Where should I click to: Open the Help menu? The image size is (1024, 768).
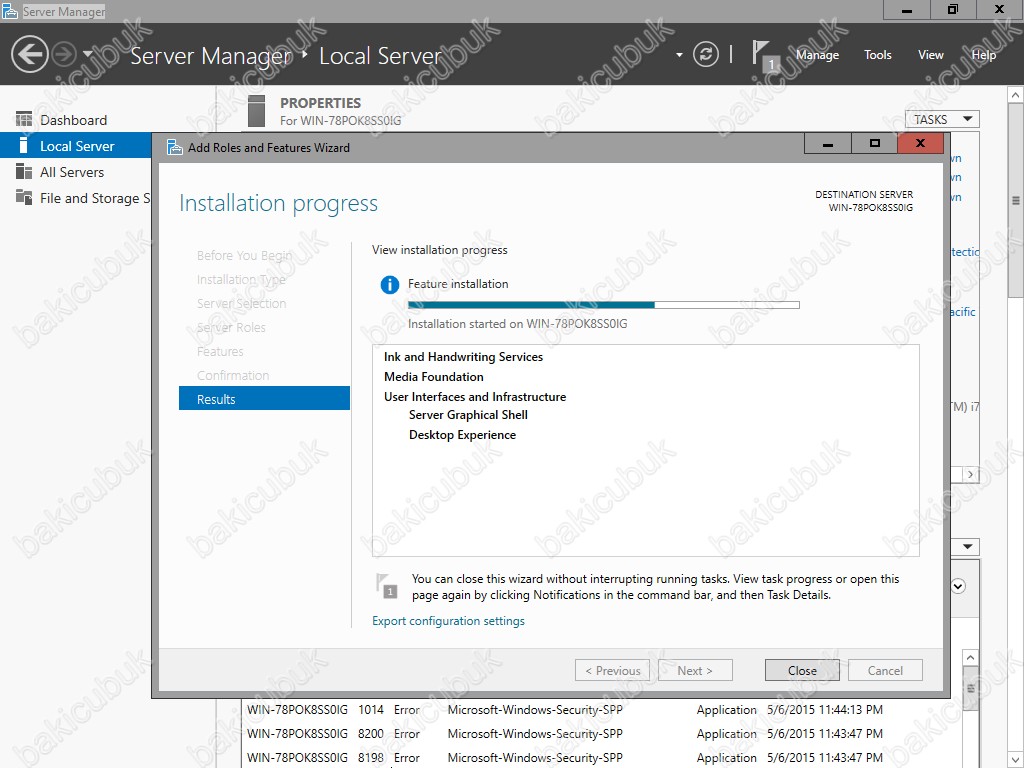click(983, 55)
